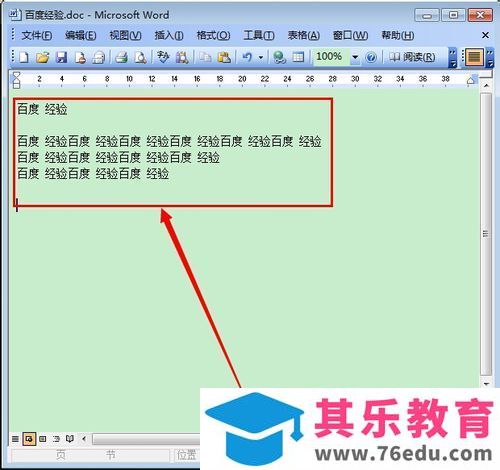Open the 格式(O) menu
The width and height of the screenshot is (500, 470).
(x=213, y=35)
